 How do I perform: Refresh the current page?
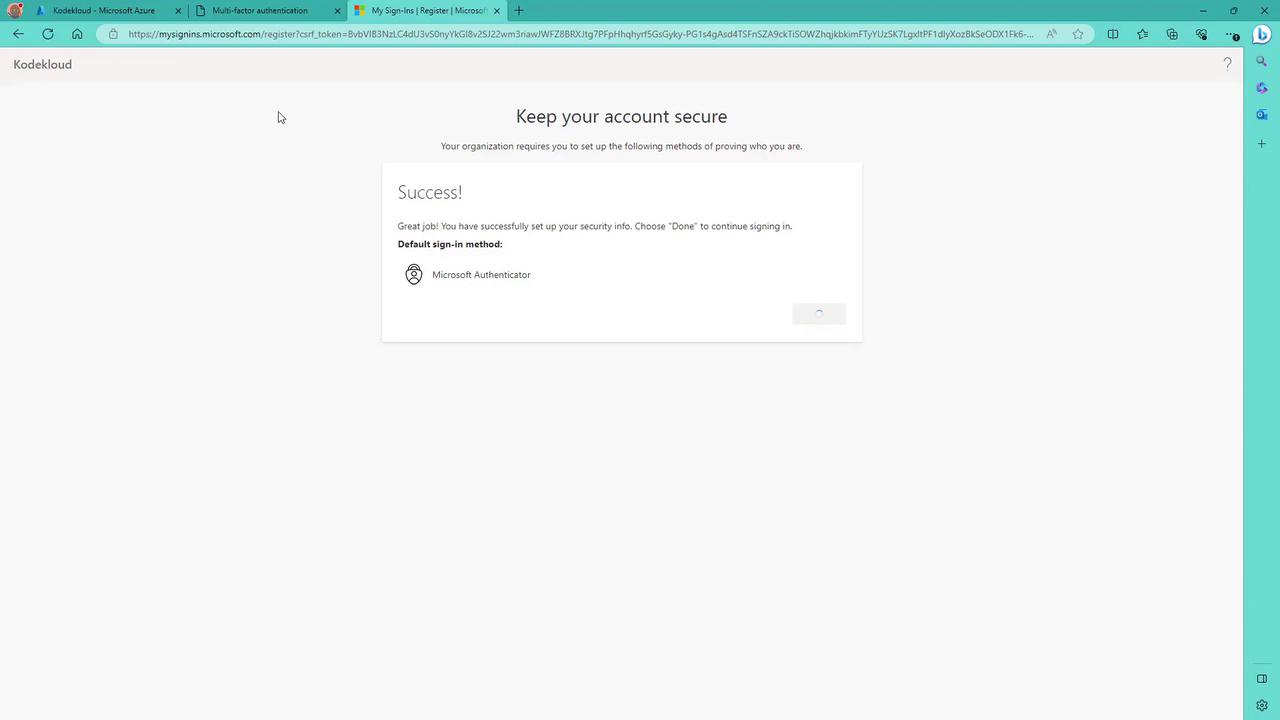[47, 34]
